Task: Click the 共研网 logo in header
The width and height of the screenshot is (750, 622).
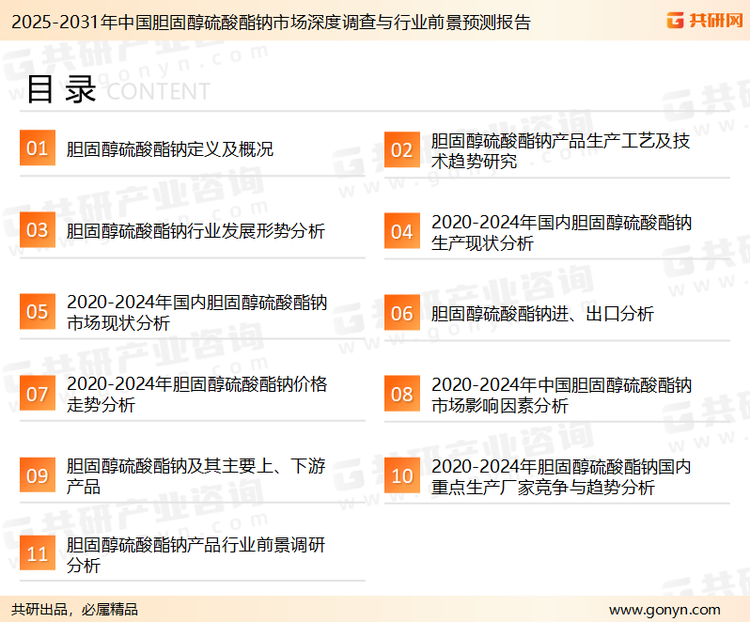Action: [x=705, y=21]
